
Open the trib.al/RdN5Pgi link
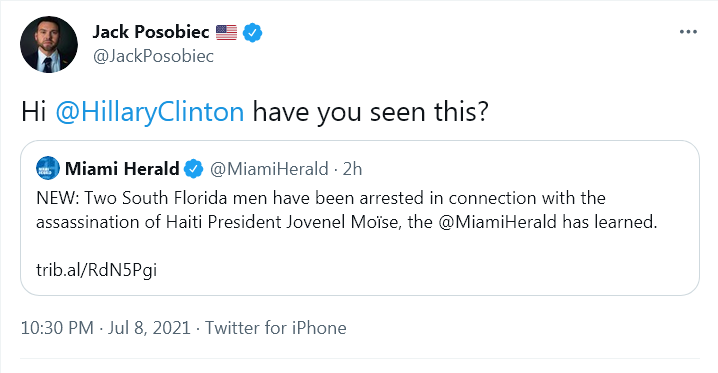pos(97,270)
